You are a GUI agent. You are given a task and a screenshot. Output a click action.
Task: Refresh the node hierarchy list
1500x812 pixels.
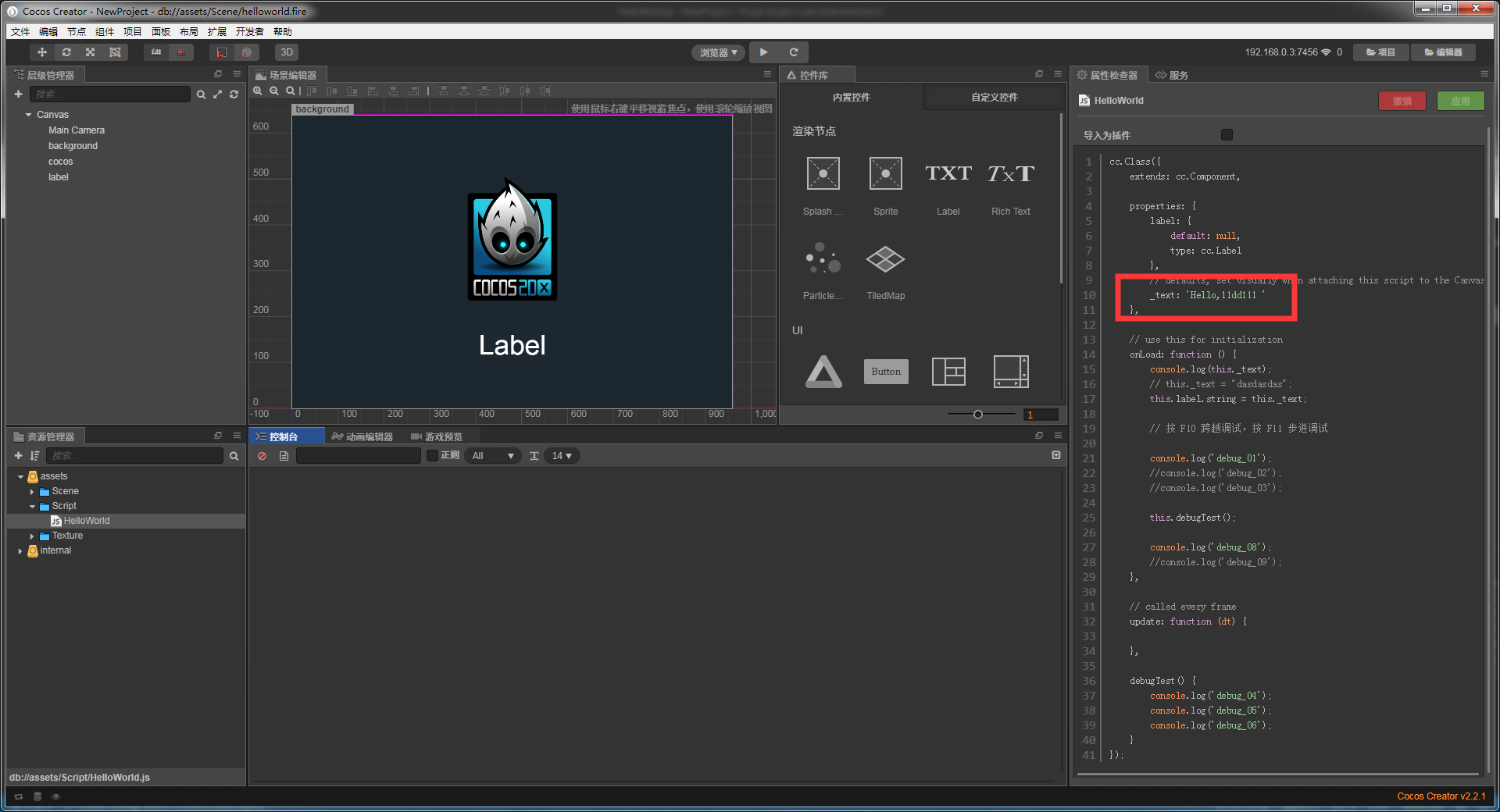[x=234, y=94]
